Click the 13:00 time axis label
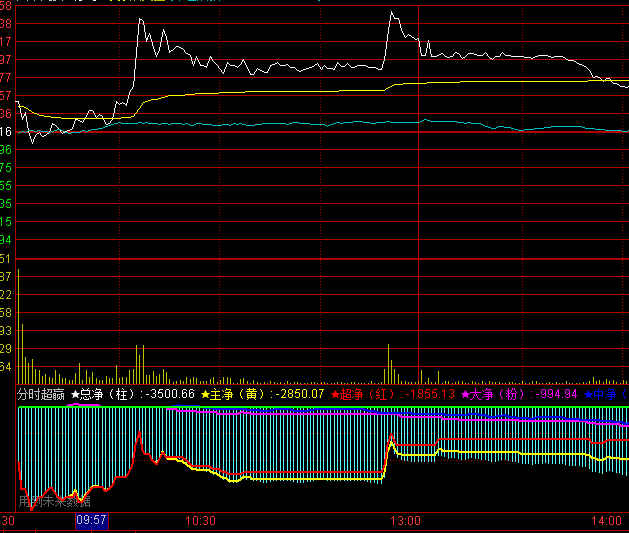Screen dimensions: 629x533 pyautogui.click(x=405, y=521)
